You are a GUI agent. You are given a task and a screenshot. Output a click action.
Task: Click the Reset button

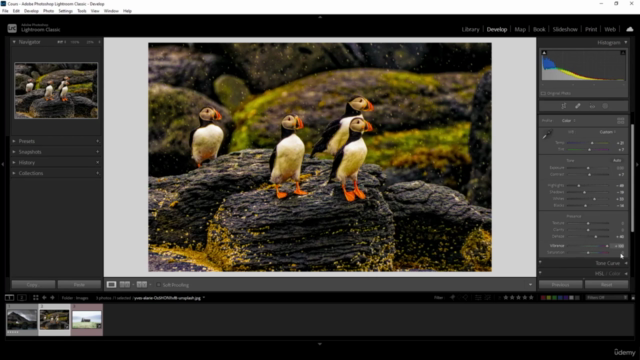(x=607, y=284)
